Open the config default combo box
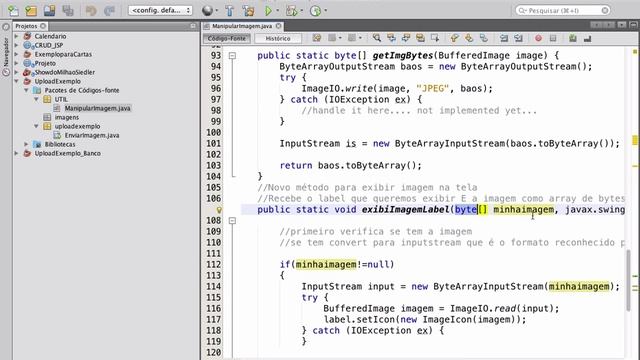 tap(160, 11)
